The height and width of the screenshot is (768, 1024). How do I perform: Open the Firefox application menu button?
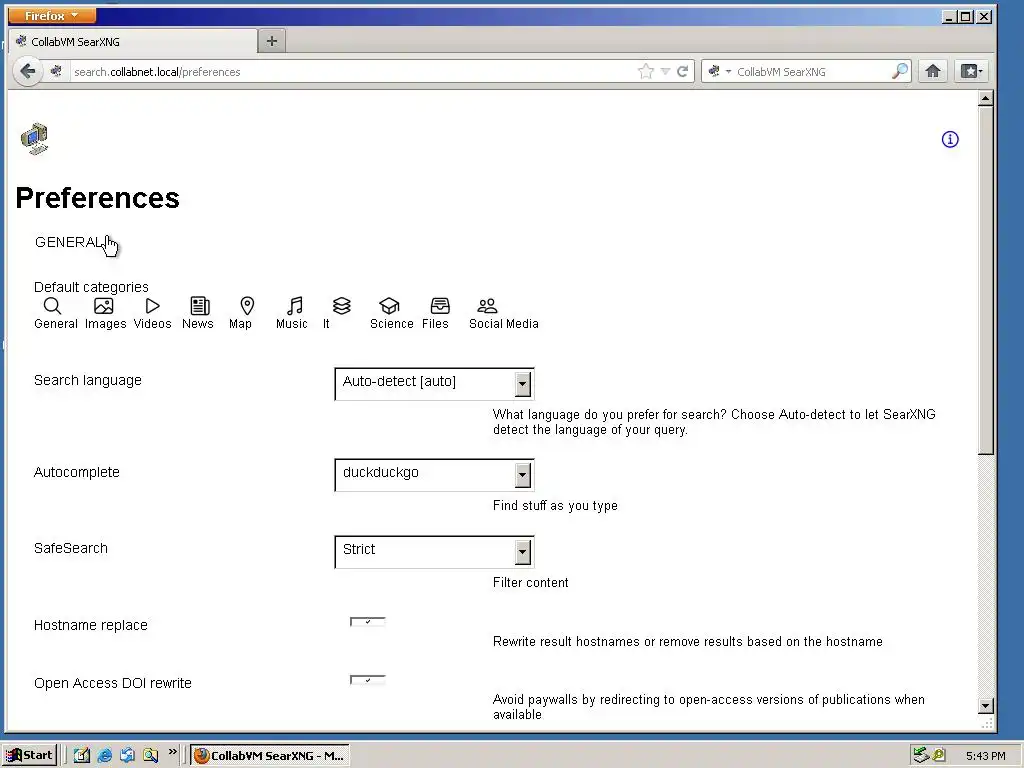pyautogui.click(x=52, y=15)
